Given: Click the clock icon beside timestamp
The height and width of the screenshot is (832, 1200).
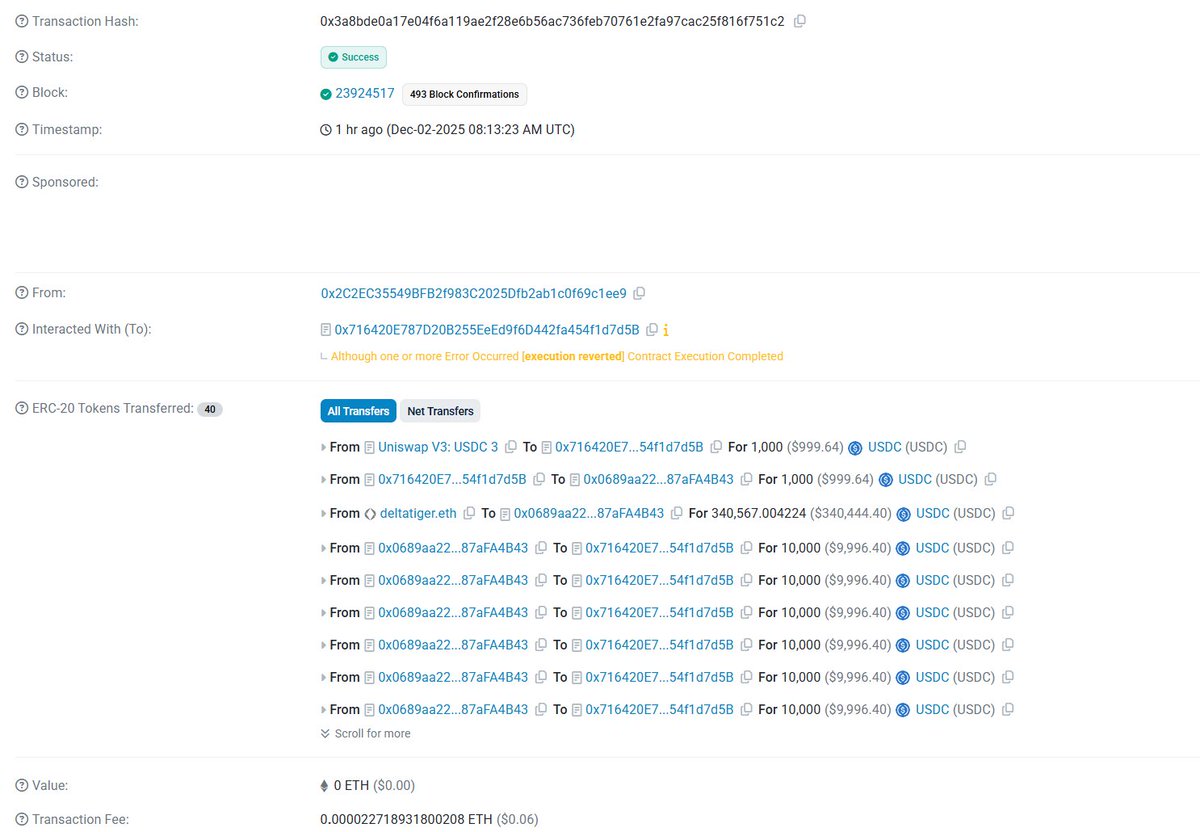Looking at the screenshot, I should point(326,130).
